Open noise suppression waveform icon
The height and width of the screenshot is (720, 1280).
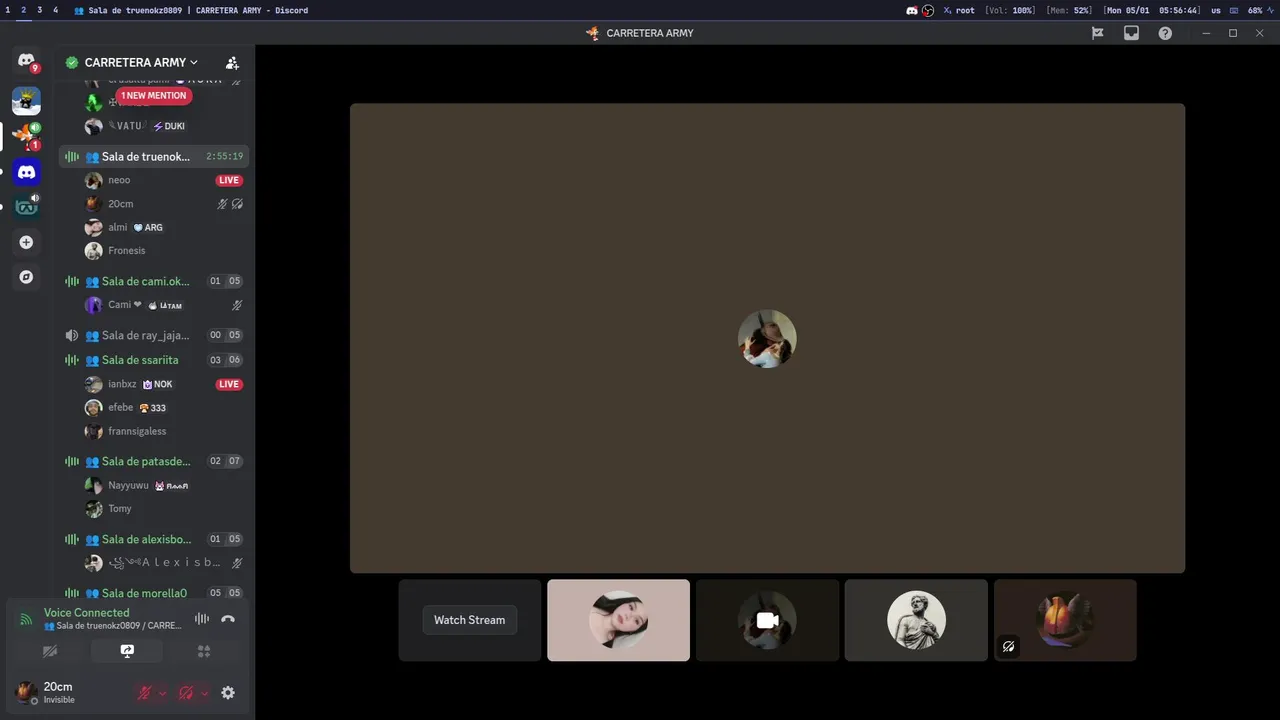point(201,619)
